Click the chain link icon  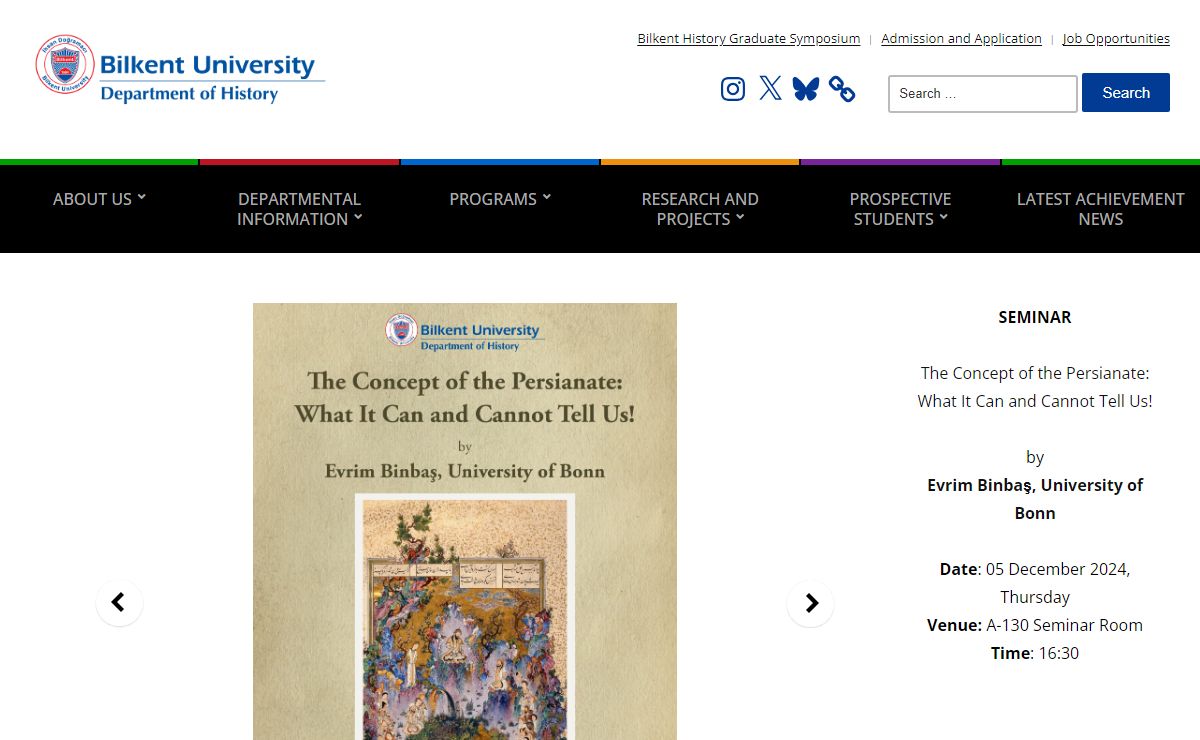coord(842,89)
